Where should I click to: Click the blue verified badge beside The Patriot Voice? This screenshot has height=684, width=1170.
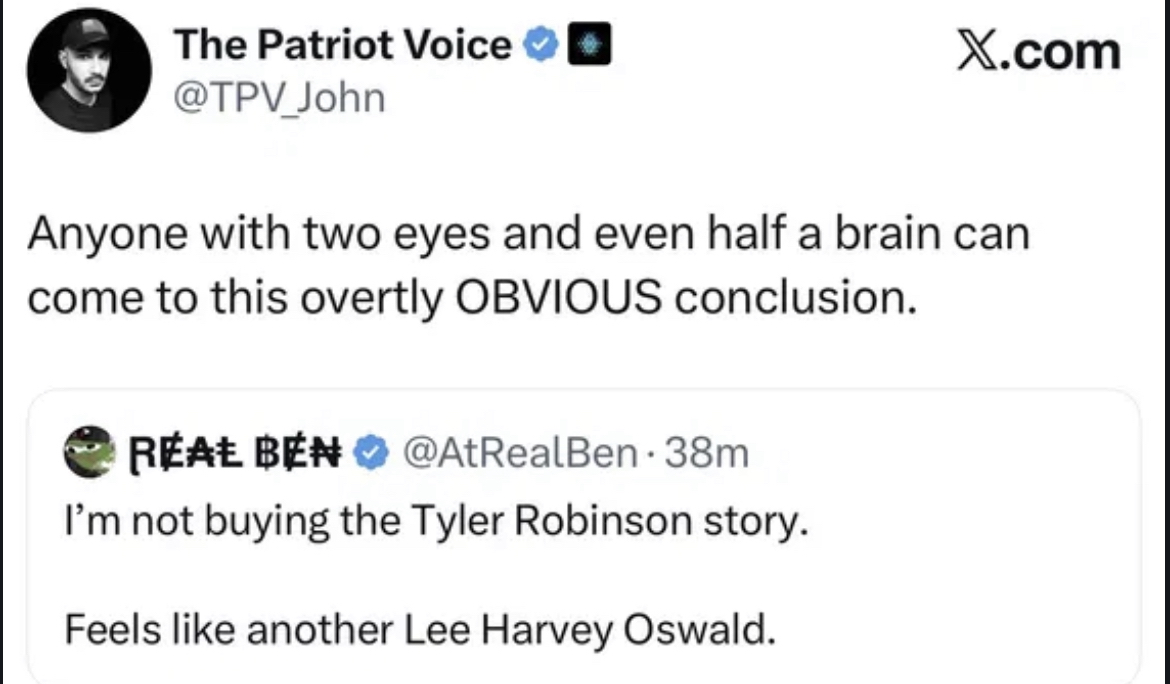541,46
